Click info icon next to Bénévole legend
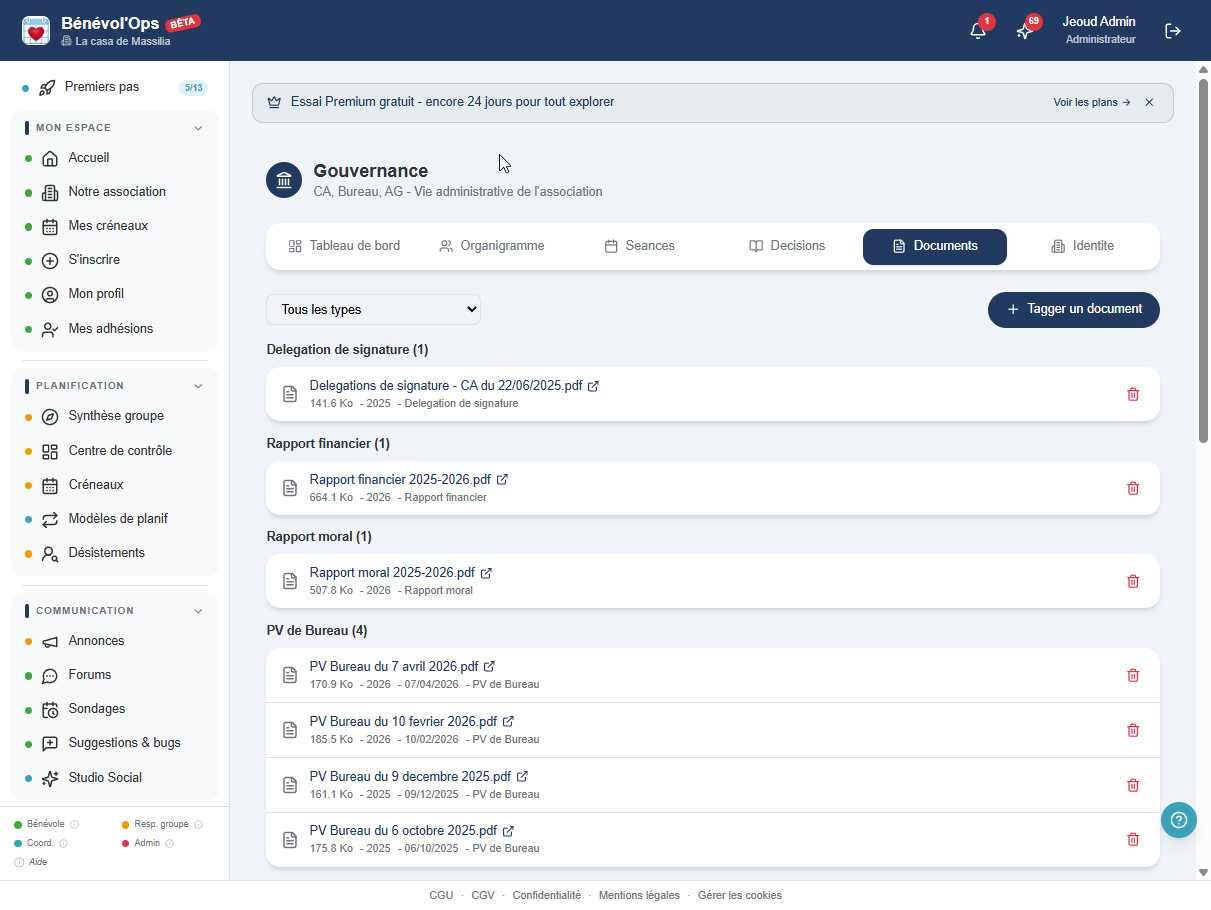This screenshot has height=910, width=1211. 75,825
